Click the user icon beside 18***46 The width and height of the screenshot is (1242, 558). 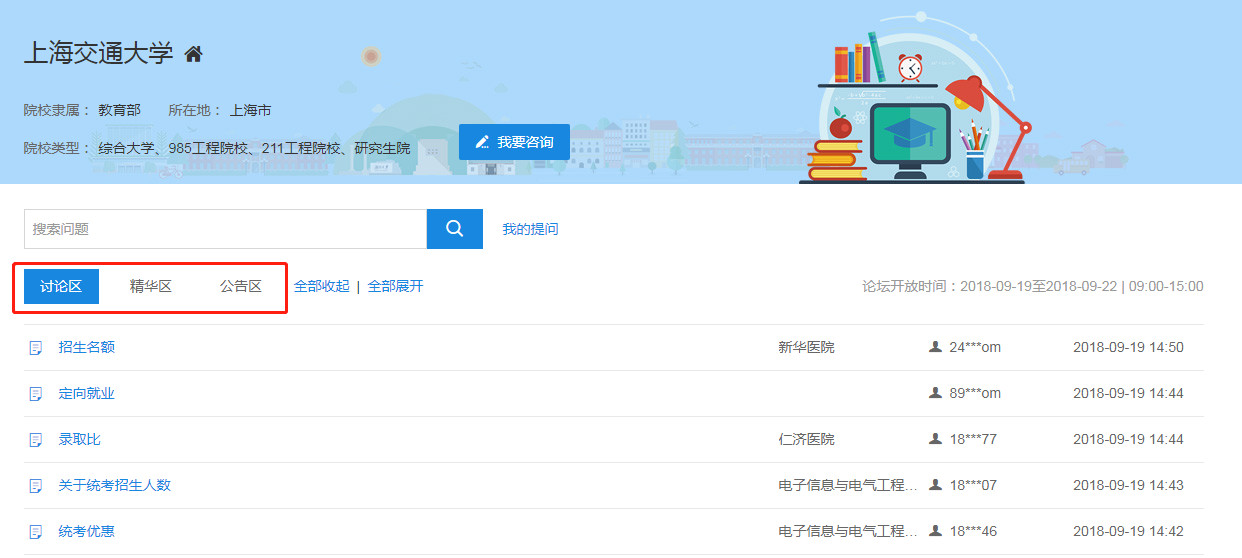(935, 531)
